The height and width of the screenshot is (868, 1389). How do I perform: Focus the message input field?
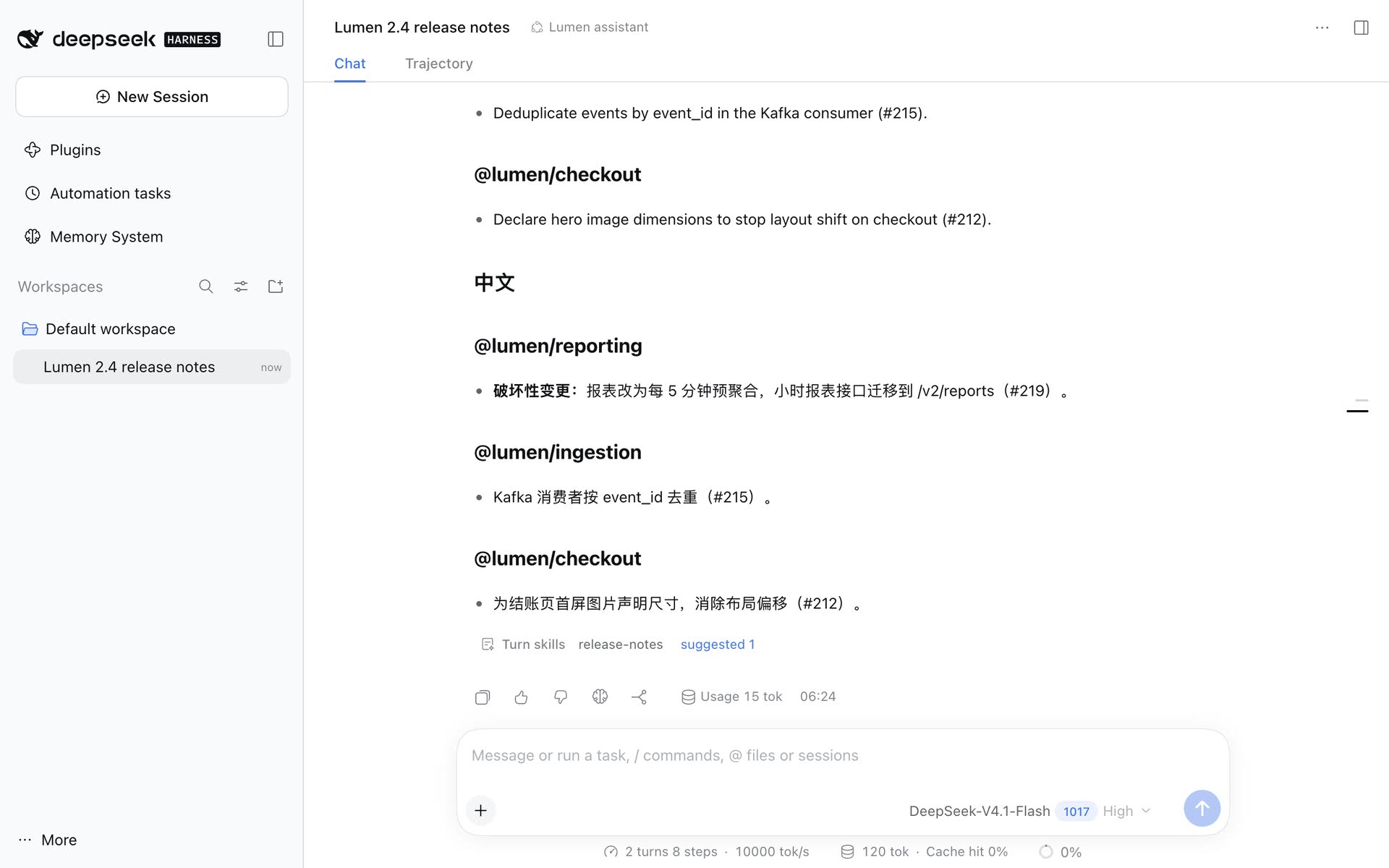pos(843,756)
